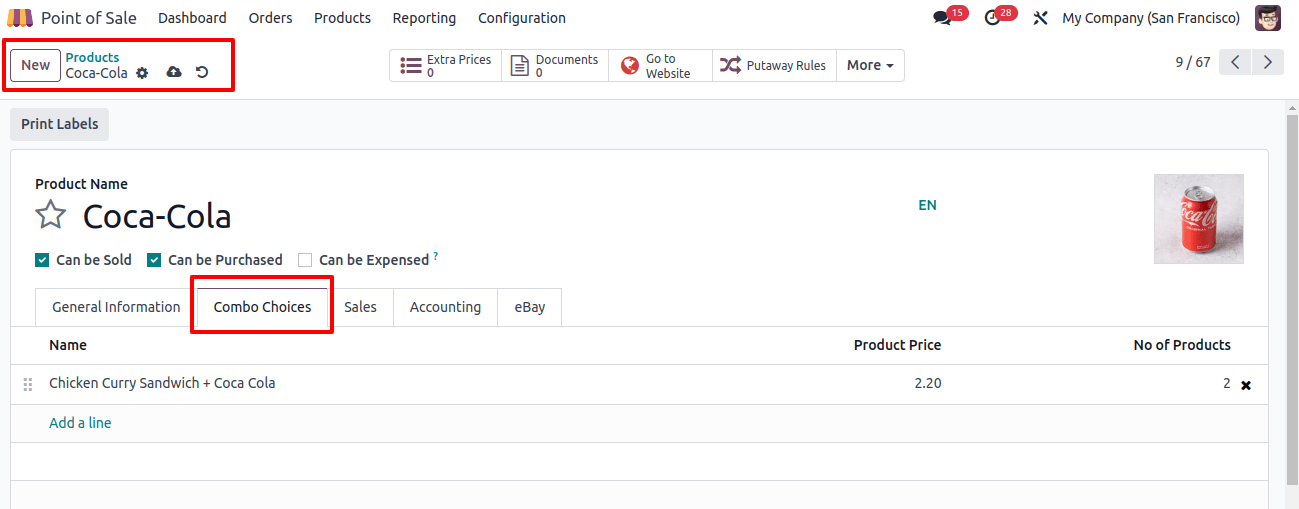Switch to the eBay tab
The width and height of the screenshot is (1299, 509).
point(530,307)
